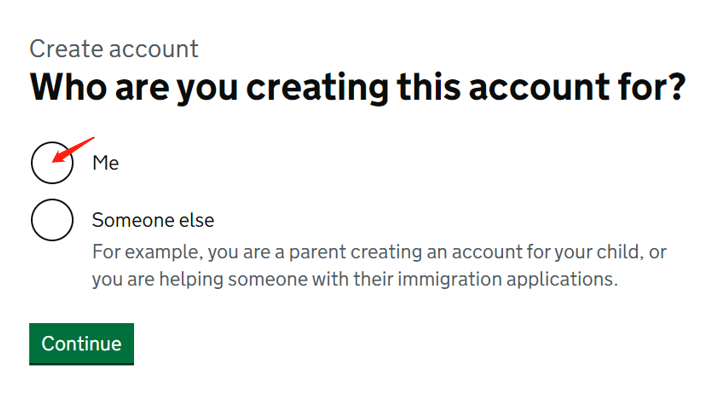717x398 pixels.
Task: Click the hint line mentioning immigration applications
Action: 355,279
